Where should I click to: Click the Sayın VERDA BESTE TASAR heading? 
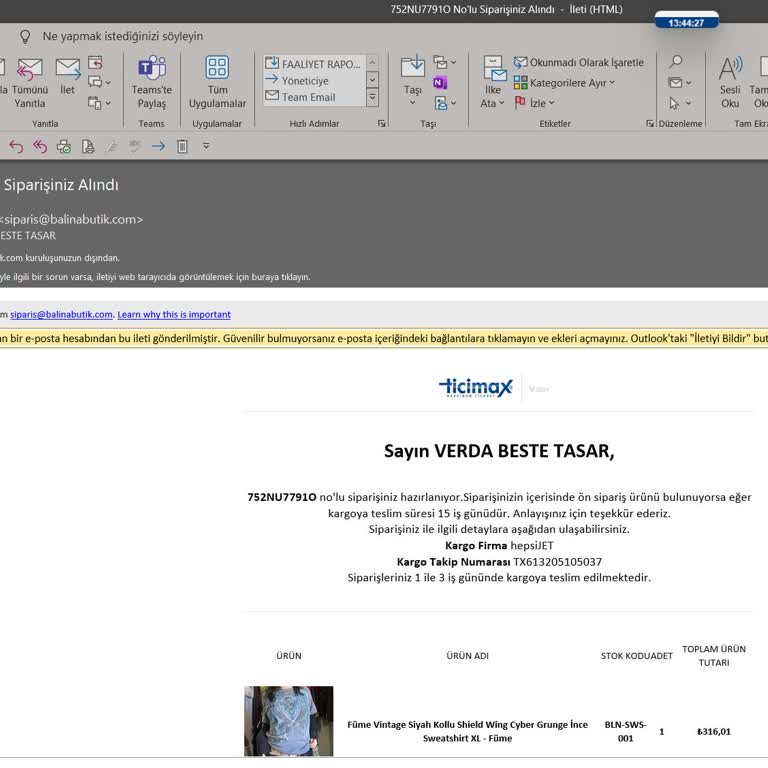(499, 451)
